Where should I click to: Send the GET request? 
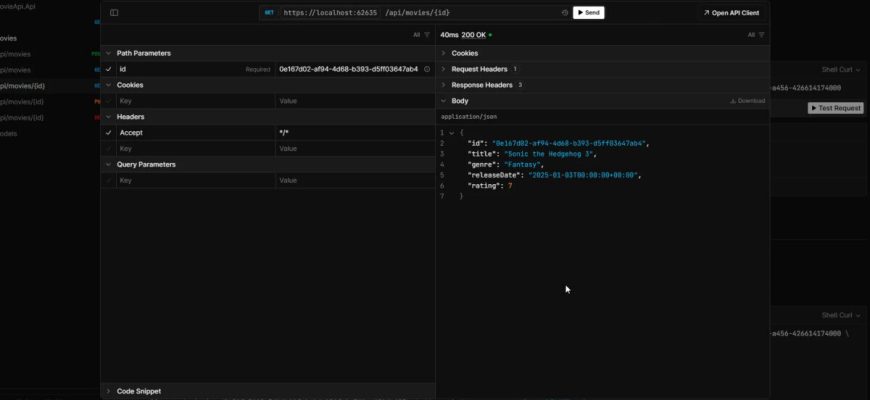(588, 13)
